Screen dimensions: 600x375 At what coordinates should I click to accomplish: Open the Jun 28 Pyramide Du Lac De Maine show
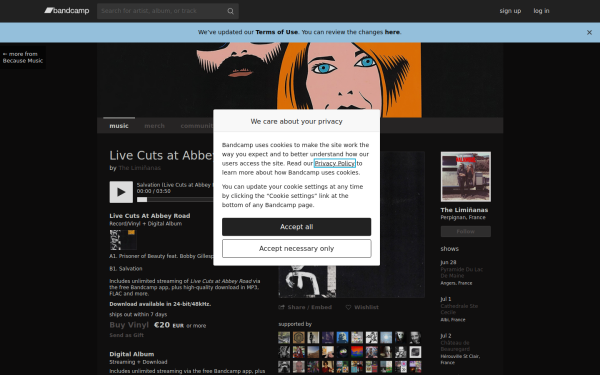coord(461,272)
